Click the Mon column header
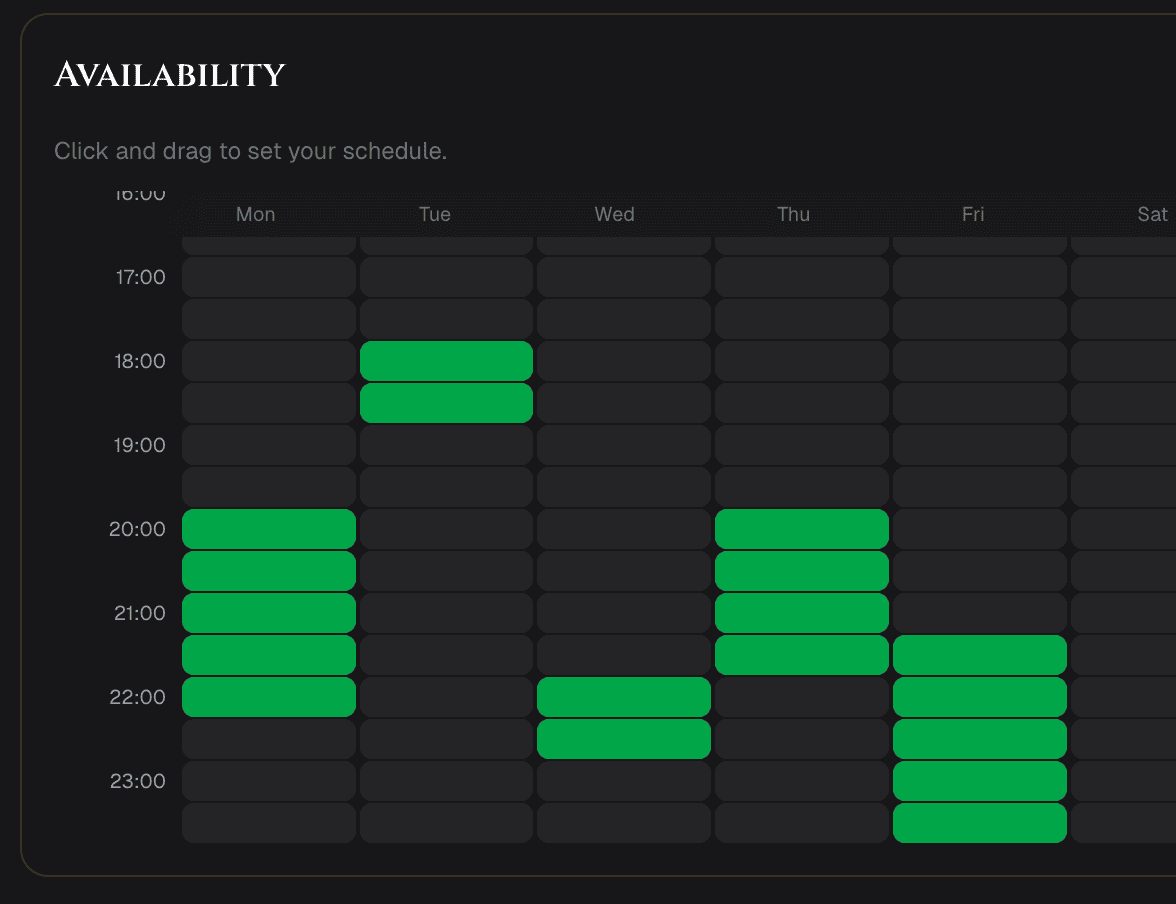This screenshot has height=904, width=1176. click(255, 214)
